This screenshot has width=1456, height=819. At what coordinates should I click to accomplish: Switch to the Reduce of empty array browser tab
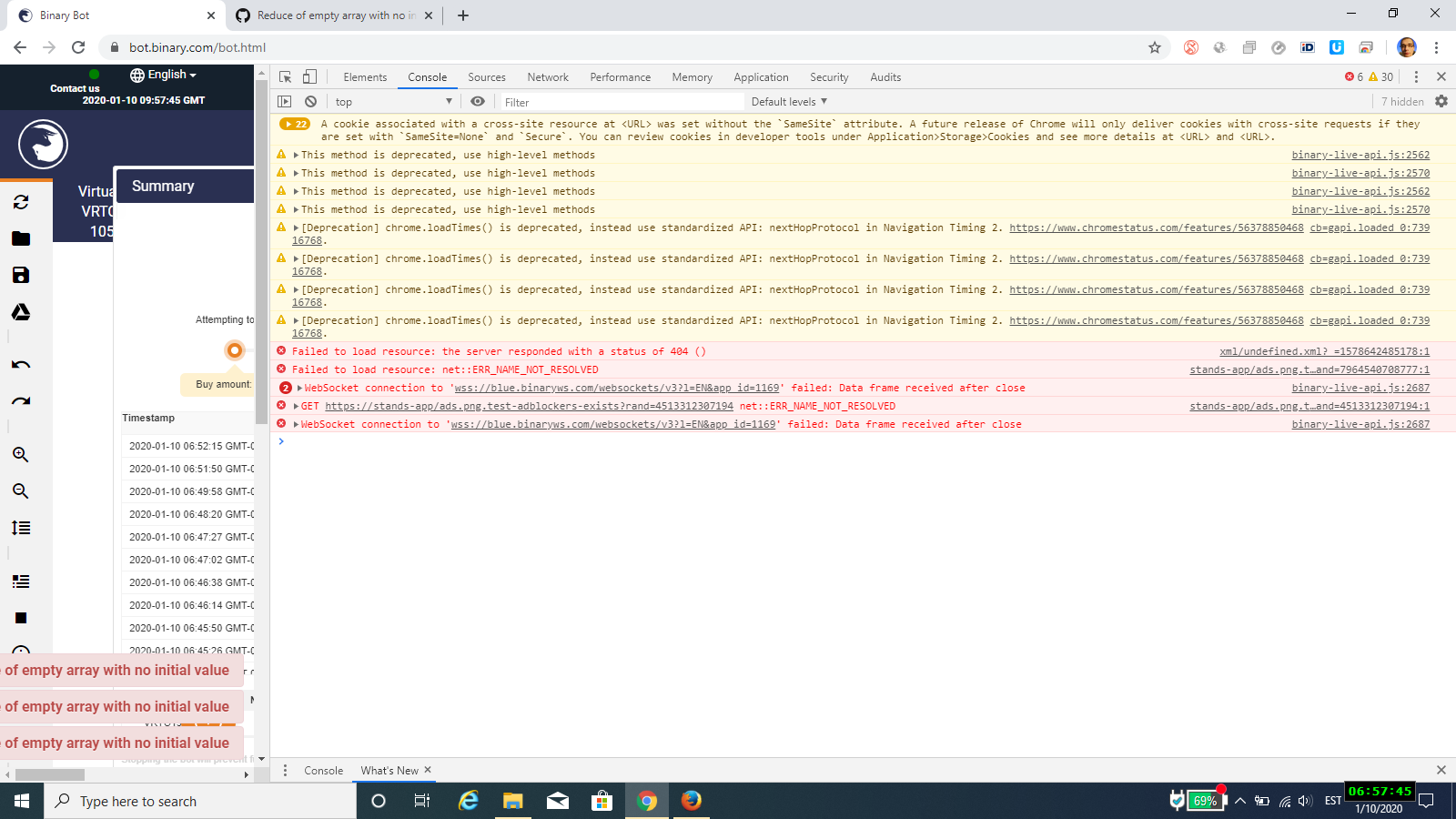pyautogui.click(x=334, y=15)
